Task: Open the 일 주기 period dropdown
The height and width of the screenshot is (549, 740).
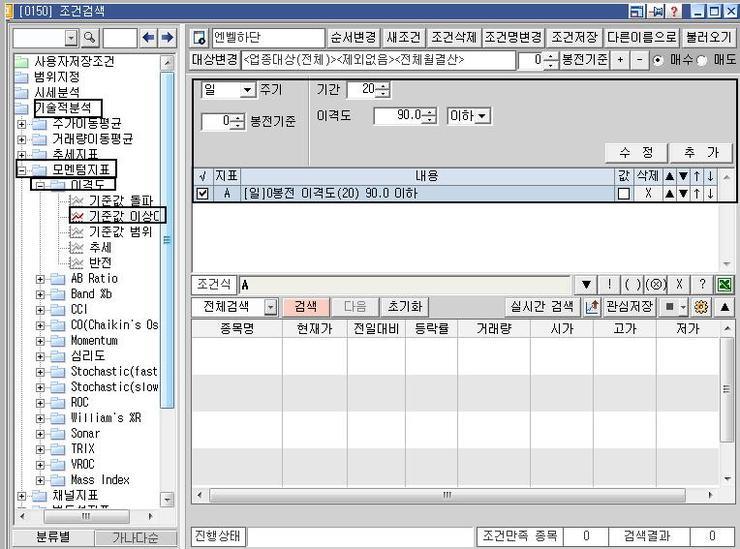Action: [x=248, y=90]
